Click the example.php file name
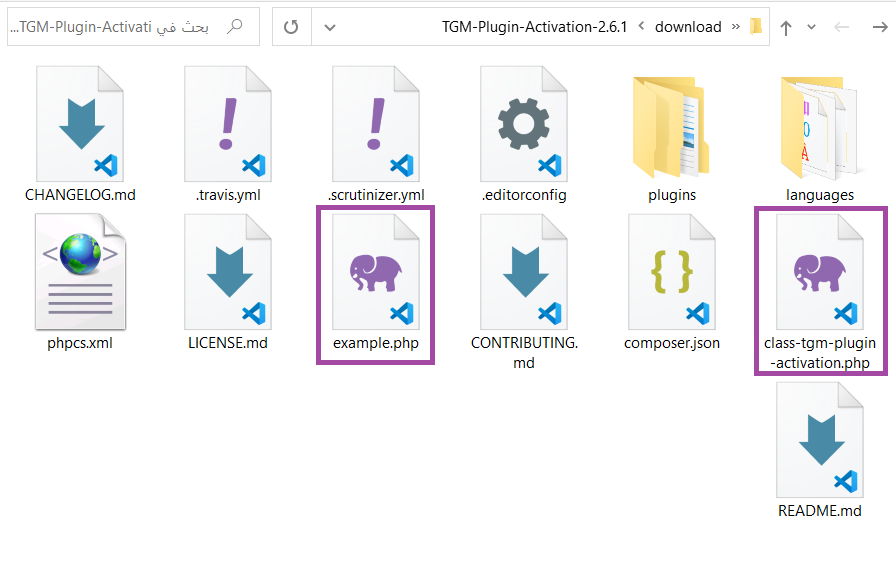Viewport: 896px width, 561px height. (376, 343)
